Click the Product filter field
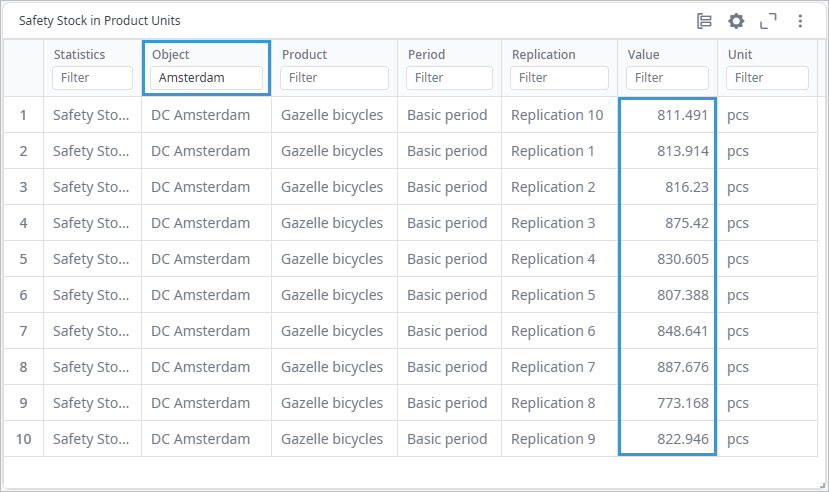This screenshot has height=492, width=829. pyautogui.click(x=334, y=78)
